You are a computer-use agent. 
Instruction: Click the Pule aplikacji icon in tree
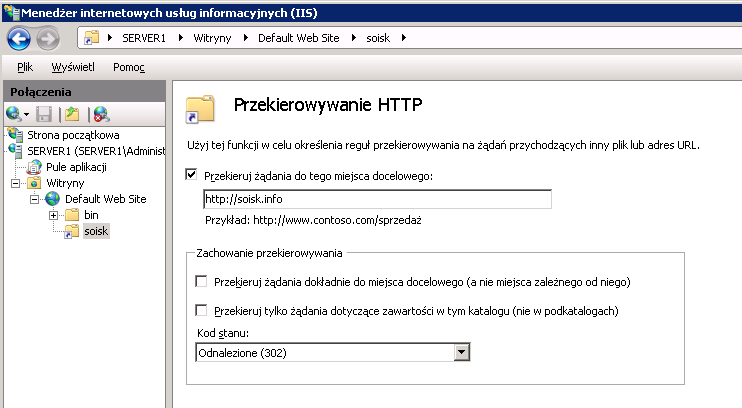[x=34, y=167]
